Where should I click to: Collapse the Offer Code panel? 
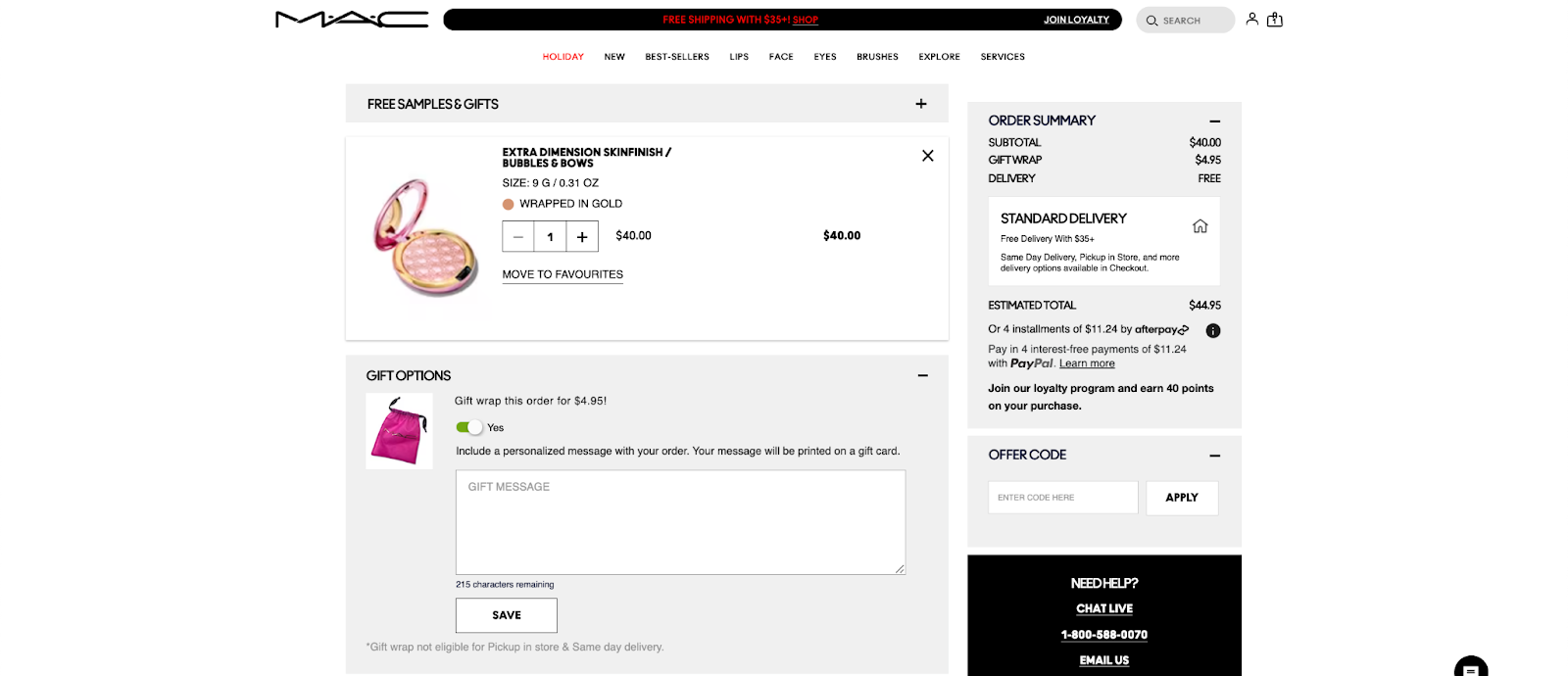1214,456
